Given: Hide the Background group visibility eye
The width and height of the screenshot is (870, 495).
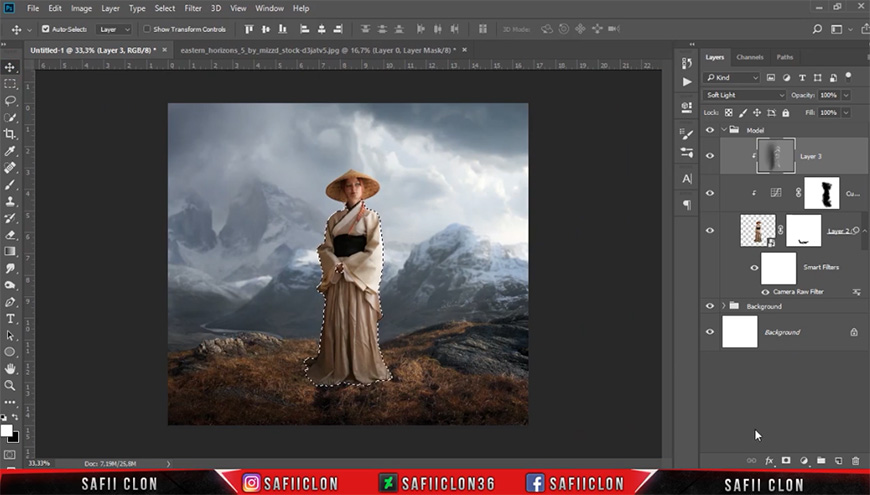Looking at the screenshot, I should click(710, 306).
